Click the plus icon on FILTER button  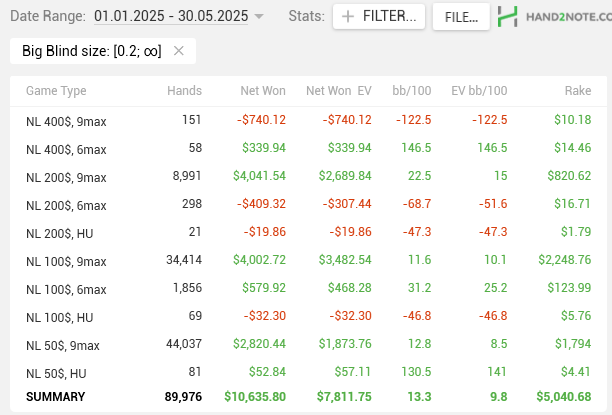348,17
